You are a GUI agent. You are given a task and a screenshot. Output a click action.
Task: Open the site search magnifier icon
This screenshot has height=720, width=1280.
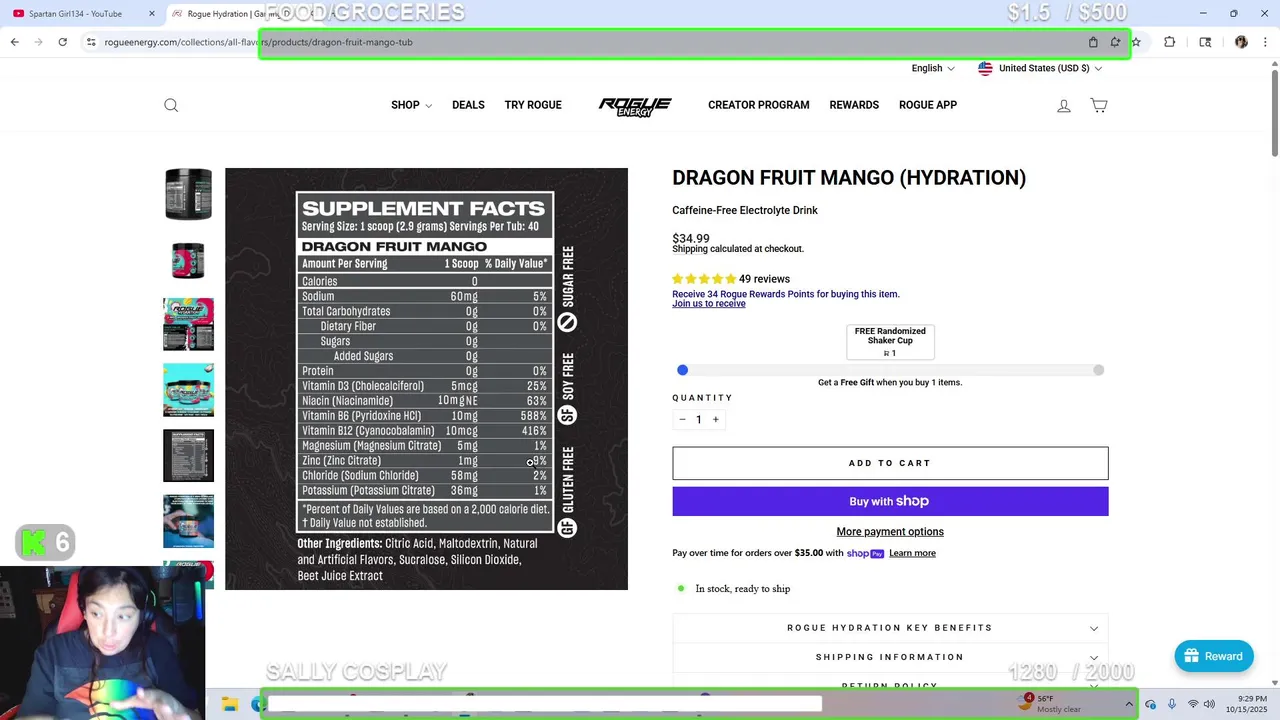[171, 105]
